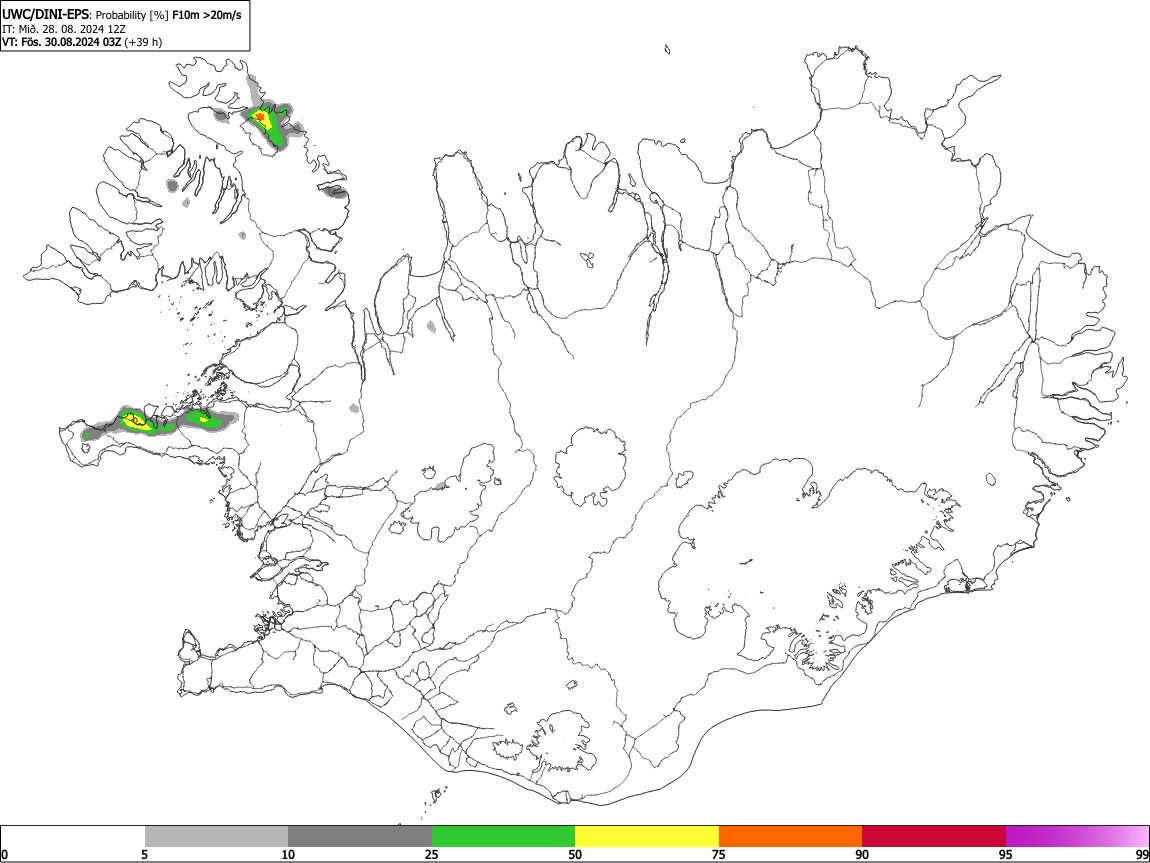
Task: Click the dark gray 10-25% legend segment
Action: pos(360,837)
